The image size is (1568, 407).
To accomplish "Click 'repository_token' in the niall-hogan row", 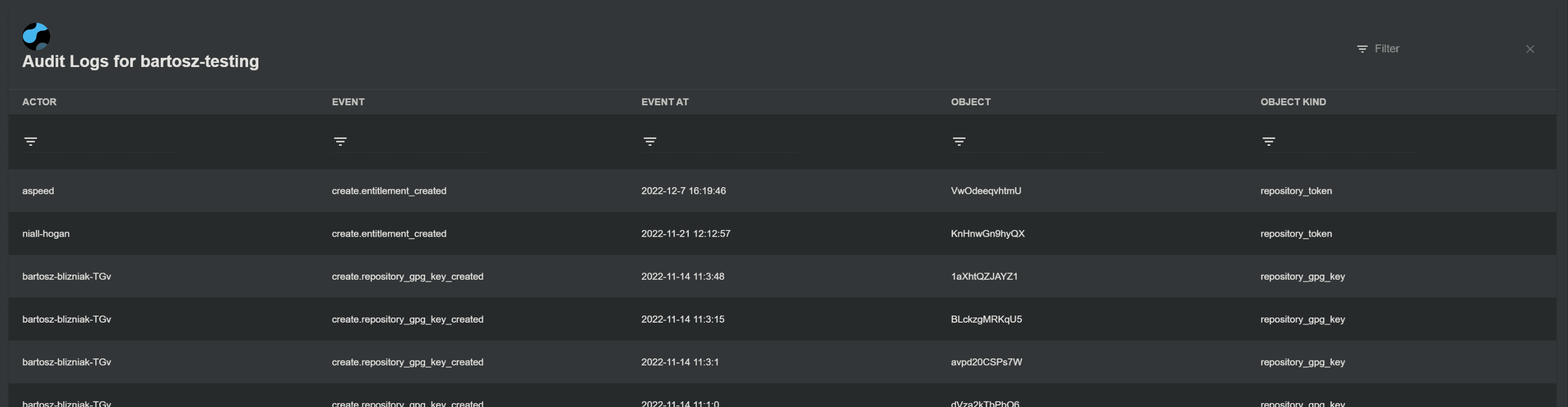I will pos(1296,234).
